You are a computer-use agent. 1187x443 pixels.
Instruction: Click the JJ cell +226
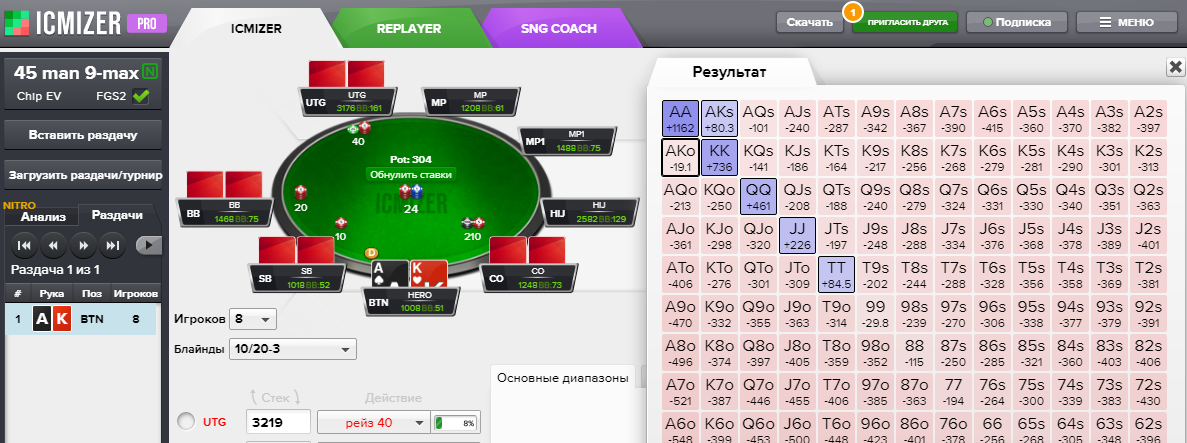[797, 237]
